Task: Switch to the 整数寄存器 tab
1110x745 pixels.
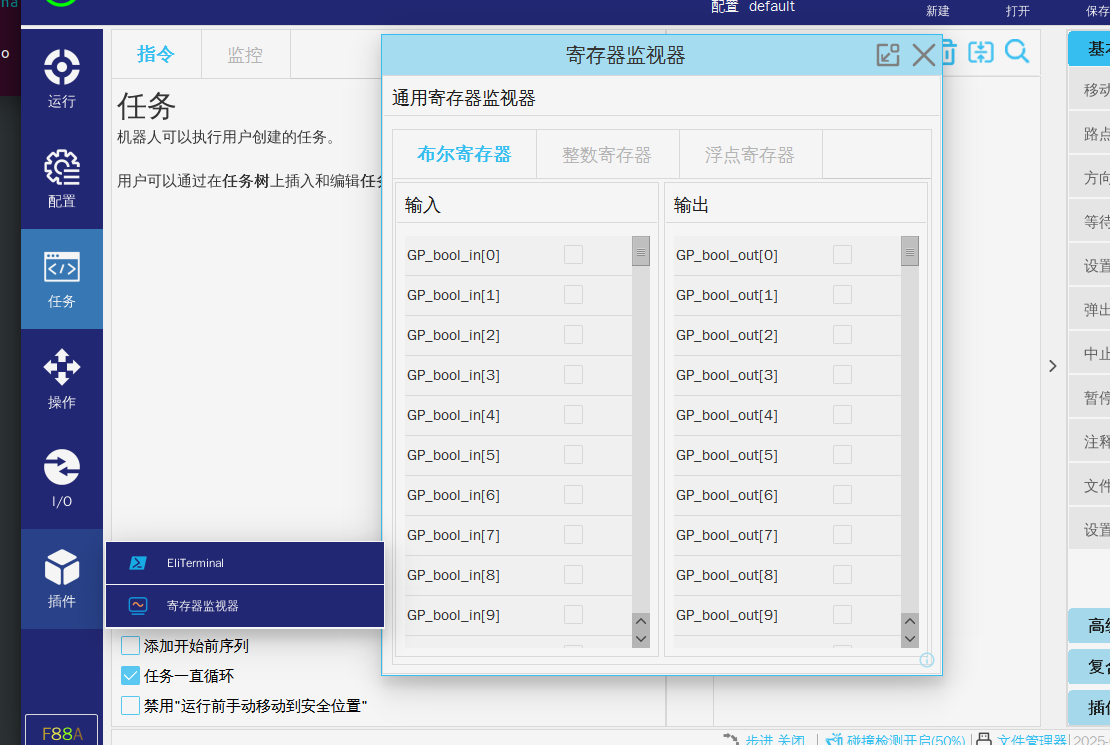Action: (x=607, y=155)
